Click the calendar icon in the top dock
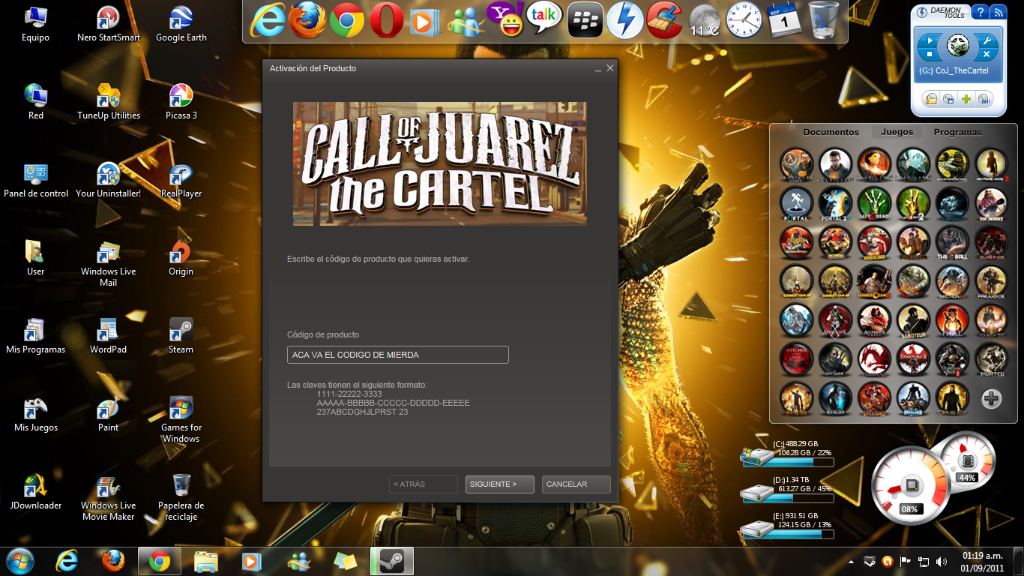 click(x=784, y=20)
